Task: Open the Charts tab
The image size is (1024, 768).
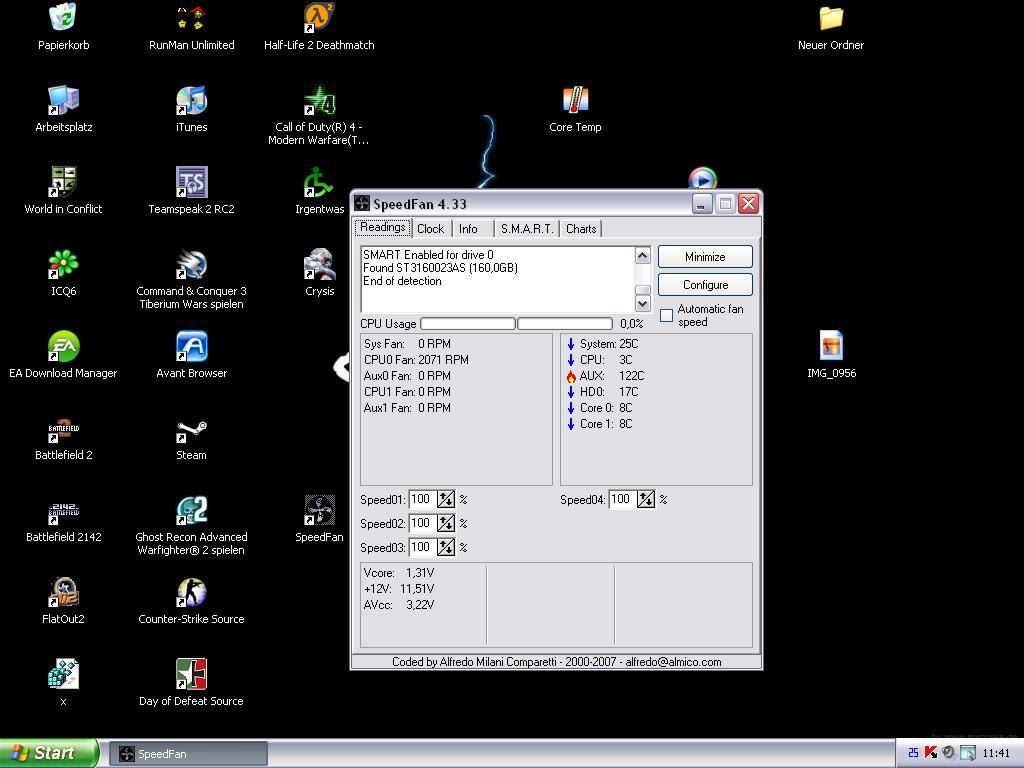Action: [x=581, y=229]
